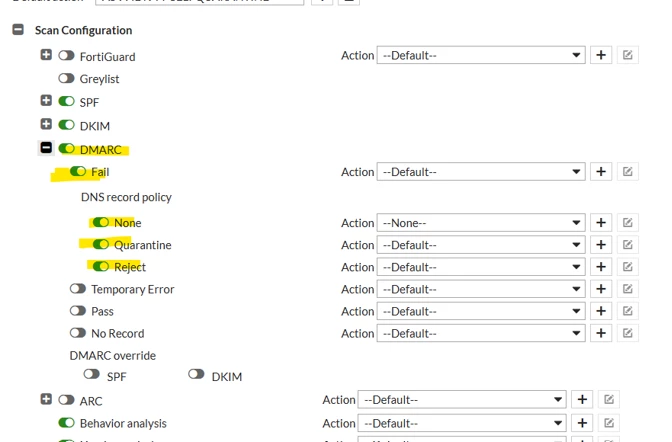Open the Quarantine Action dropdown
672x442 pixels.
tap(481, 245)
